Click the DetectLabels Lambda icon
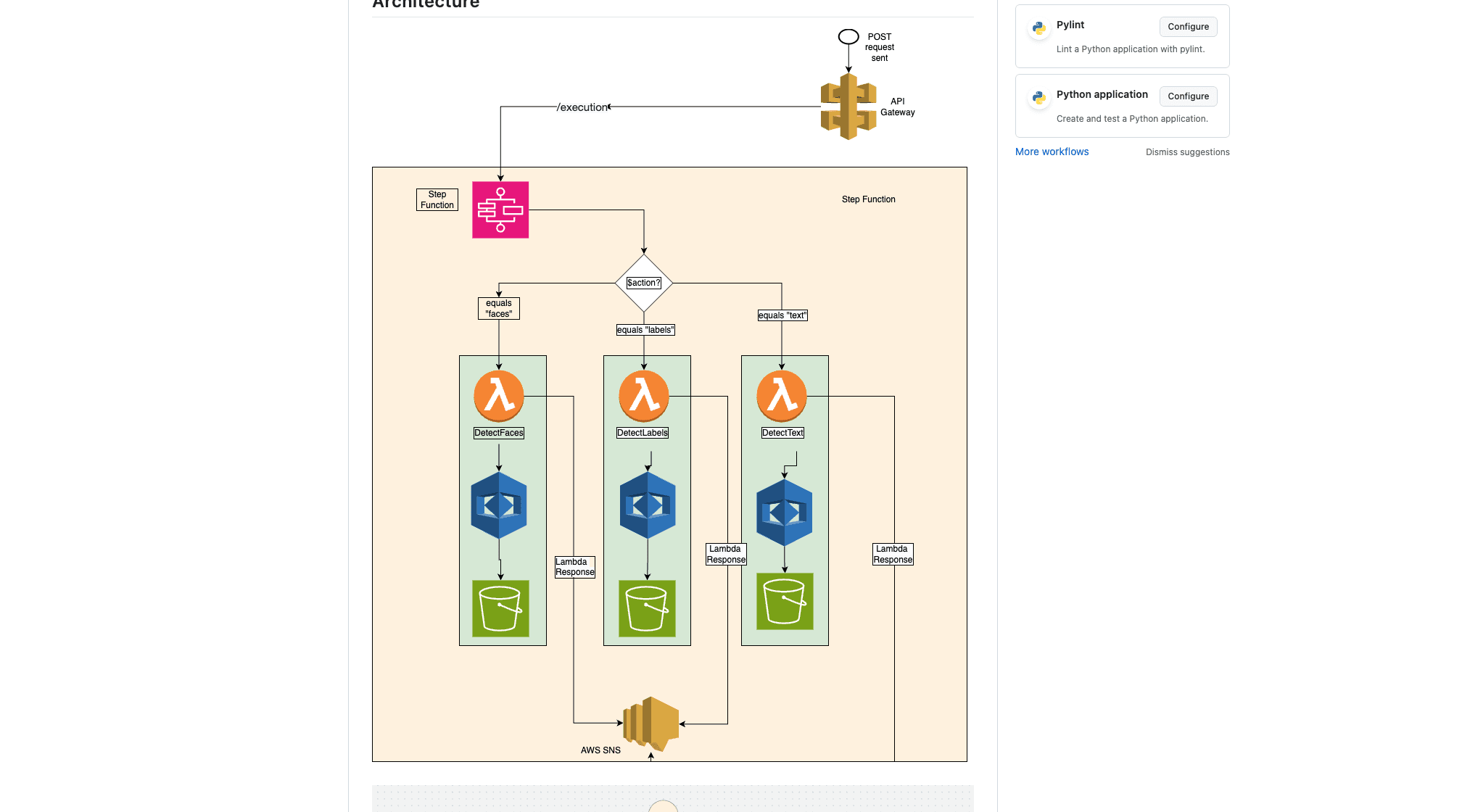Image resolution: width=1462 pixels, height=812 pixels. [x=643, y=396]
